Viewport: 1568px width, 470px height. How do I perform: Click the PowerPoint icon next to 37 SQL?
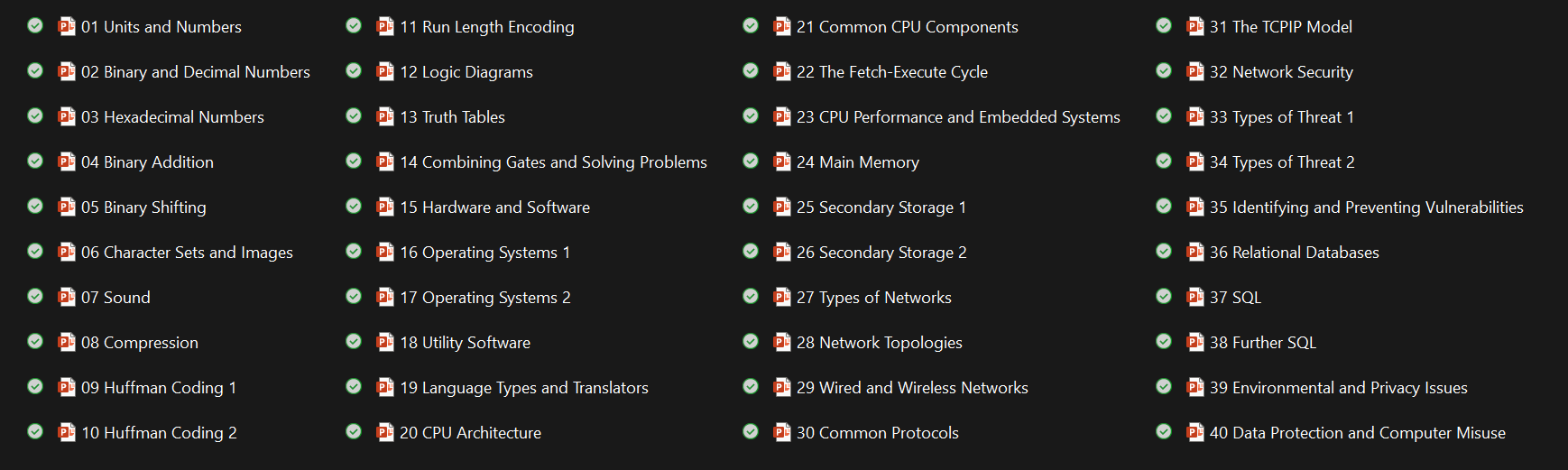click(1195, 297)
